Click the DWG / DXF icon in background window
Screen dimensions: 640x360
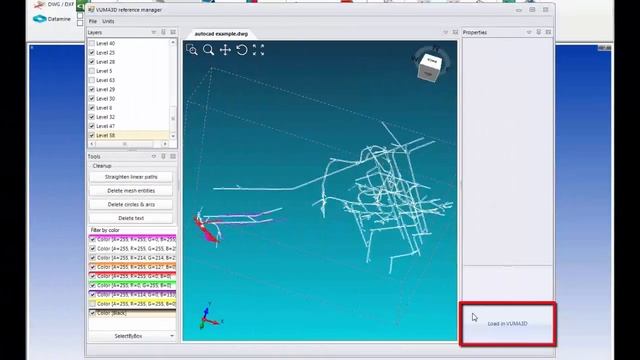point(39,4)
